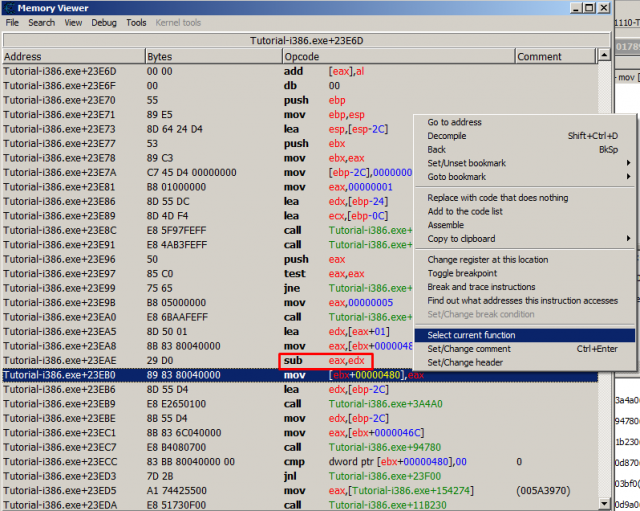Choose Toggle breakpoint from context menu
Viewport: 640px width, 511px height.
462,273
